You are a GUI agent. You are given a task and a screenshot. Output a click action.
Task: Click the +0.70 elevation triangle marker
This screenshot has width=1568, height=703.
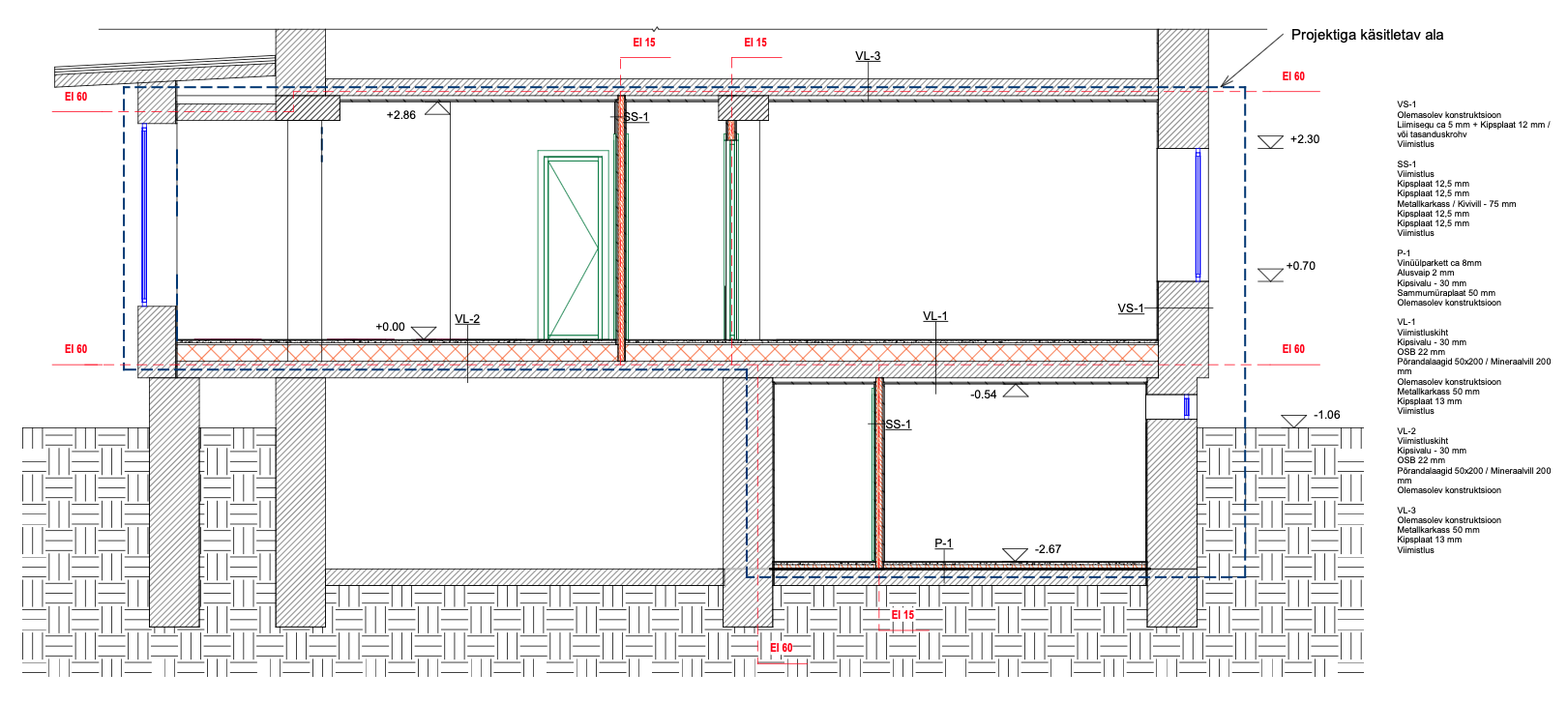[1270, 275]
